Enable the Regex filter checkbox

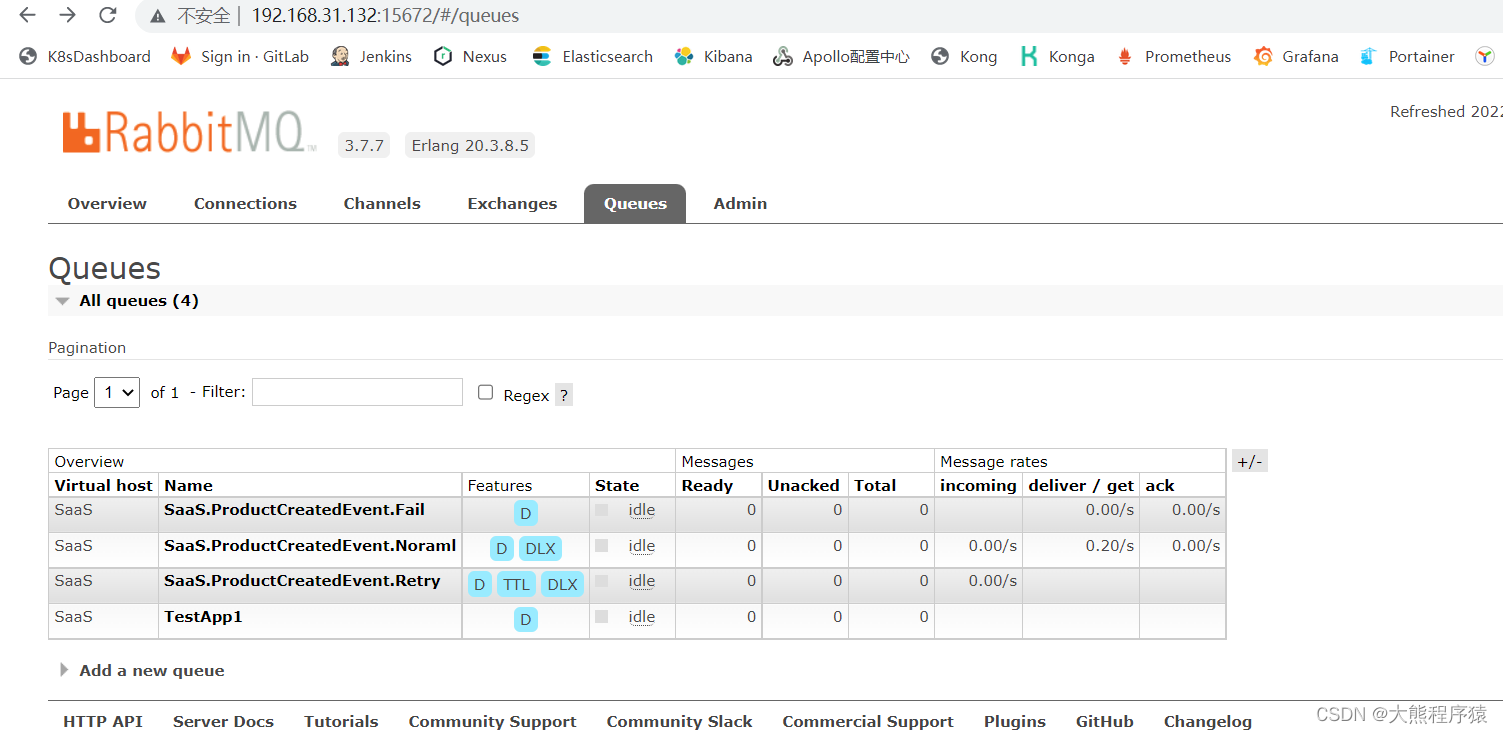(485, 391)
